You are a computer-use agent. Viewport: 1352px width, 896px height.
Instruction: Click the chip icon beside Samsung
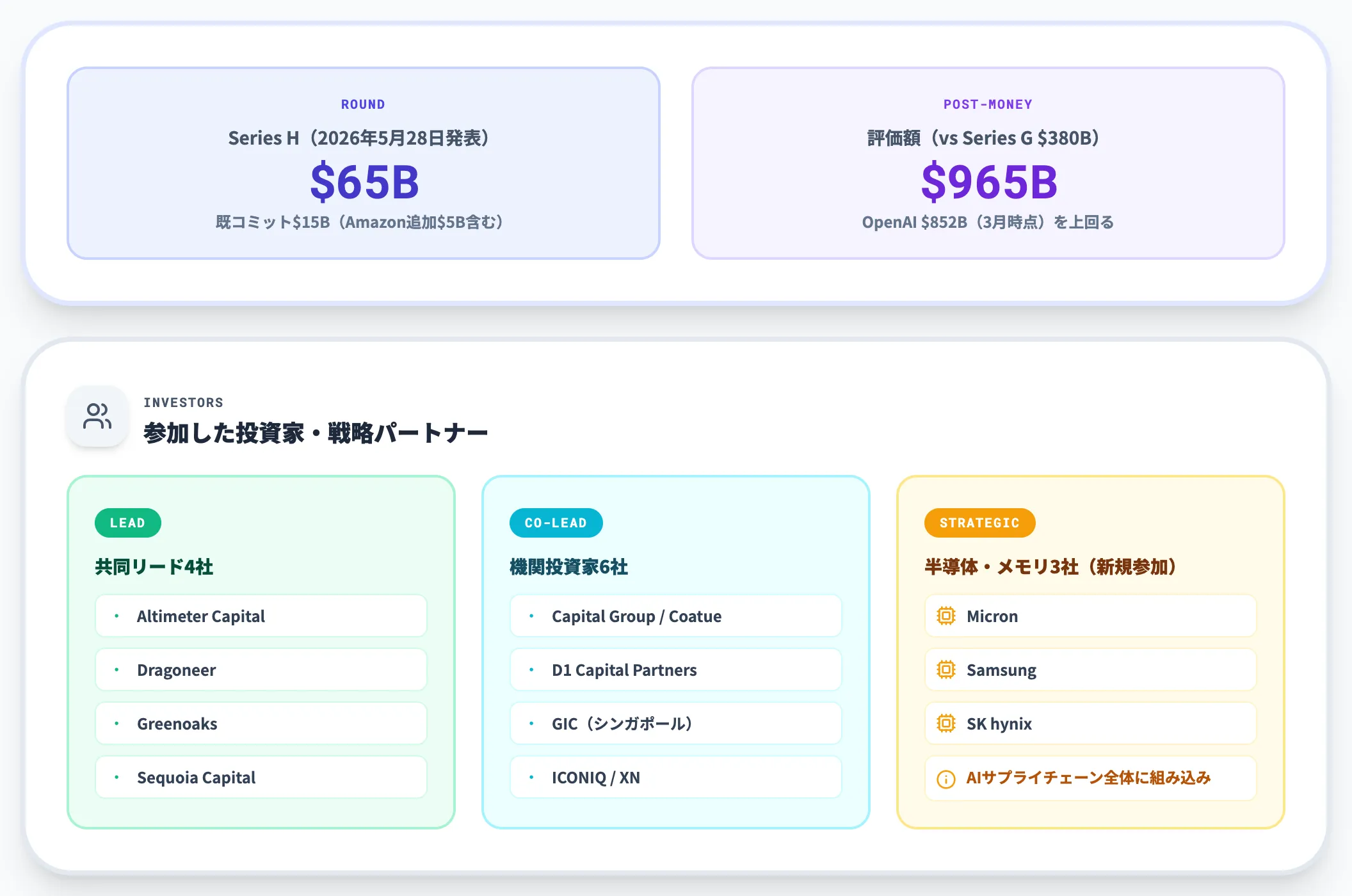coord(946,669)
